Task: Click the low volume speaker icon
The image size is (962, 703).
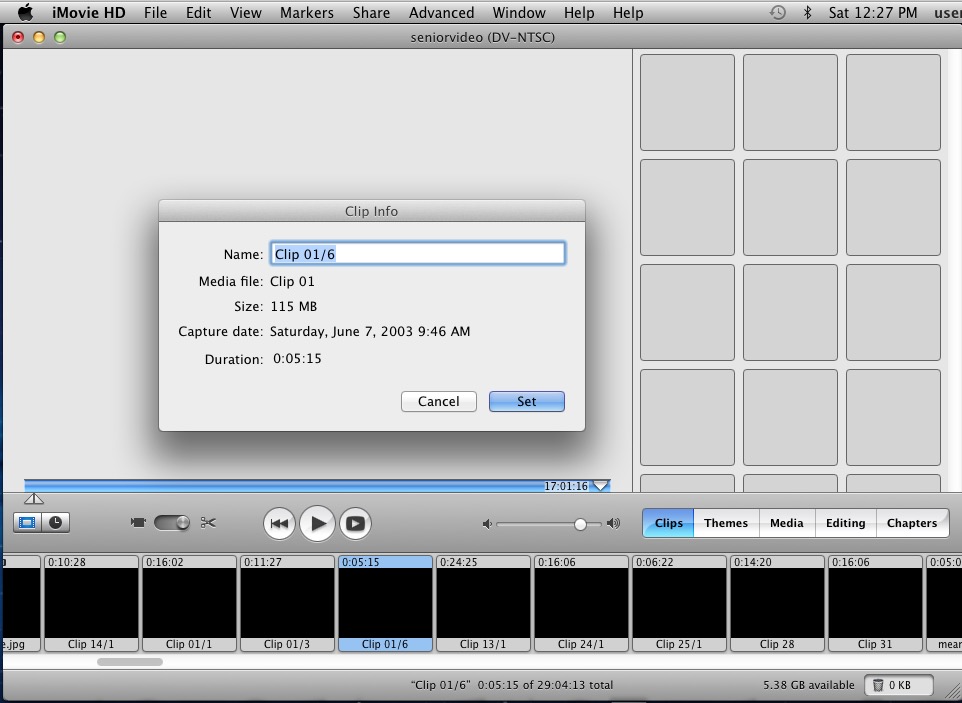Action: (487, 524)
